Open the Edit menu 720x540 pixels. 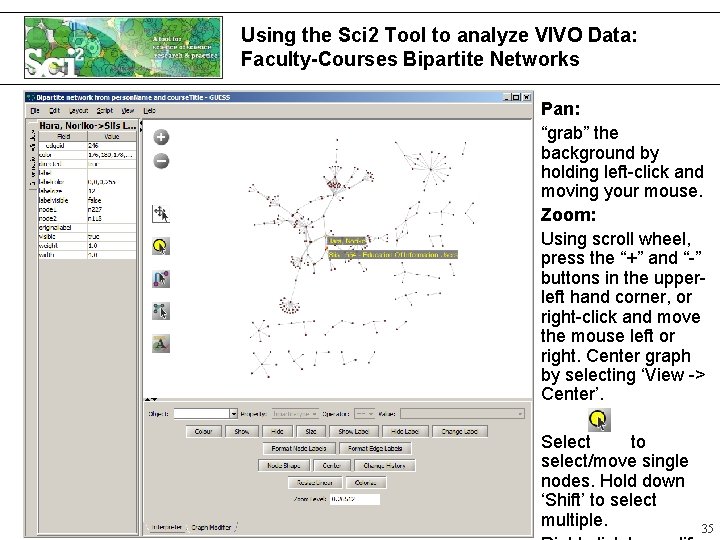pyautogui.click(x=55, y=111)
